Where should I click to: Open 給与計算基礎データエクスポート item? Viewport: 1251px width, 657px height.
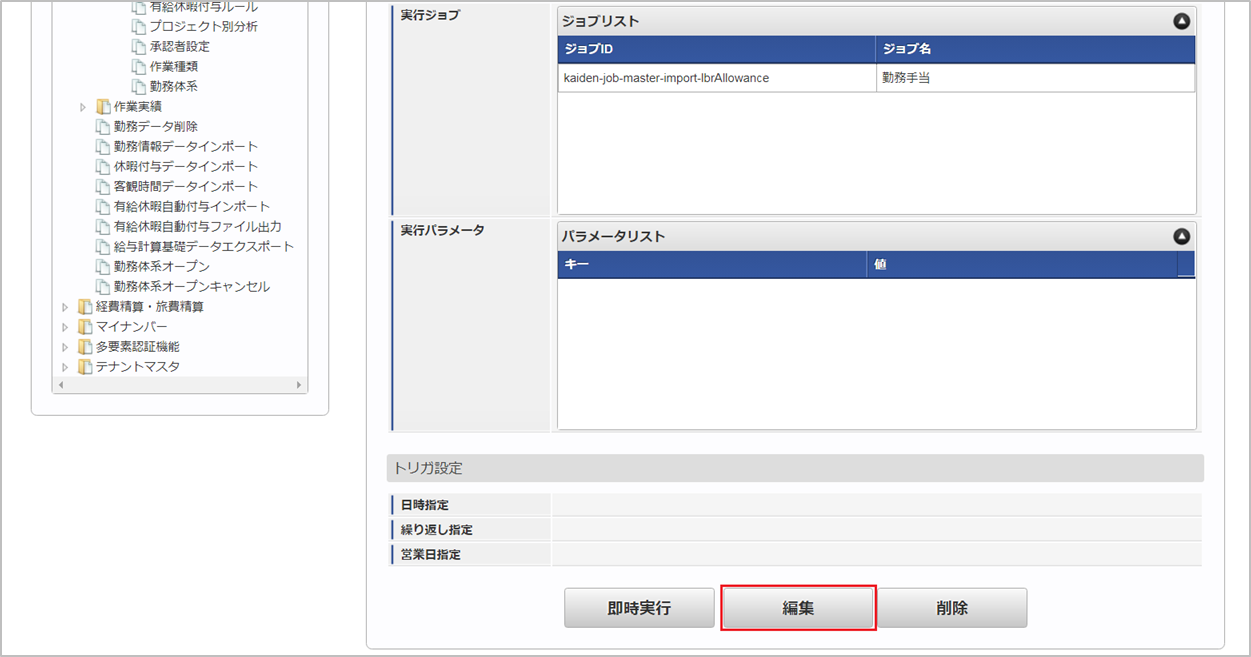coord(204,247)
